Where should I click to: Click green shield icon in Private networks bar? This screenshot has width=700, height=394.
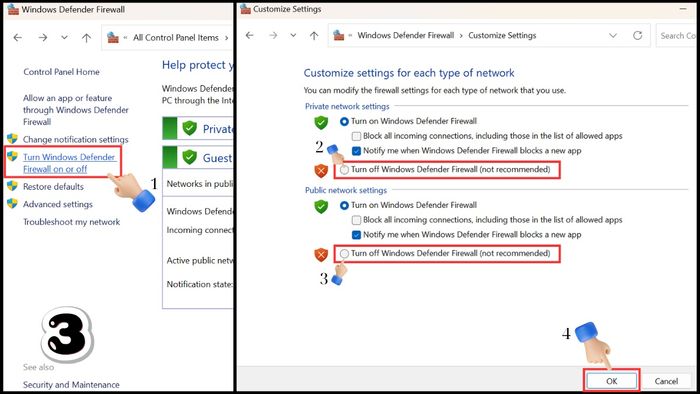tap(190, 128)
